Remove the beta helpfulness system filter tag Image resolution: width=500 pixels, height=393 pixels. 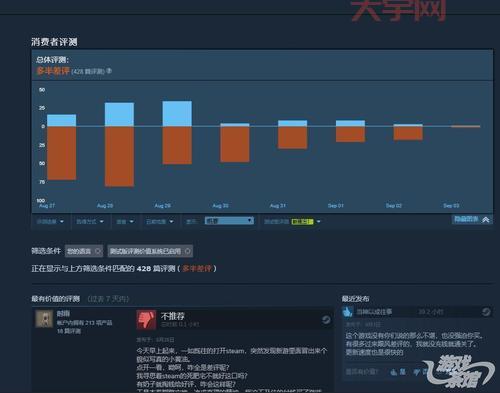[x=187, y=251]
